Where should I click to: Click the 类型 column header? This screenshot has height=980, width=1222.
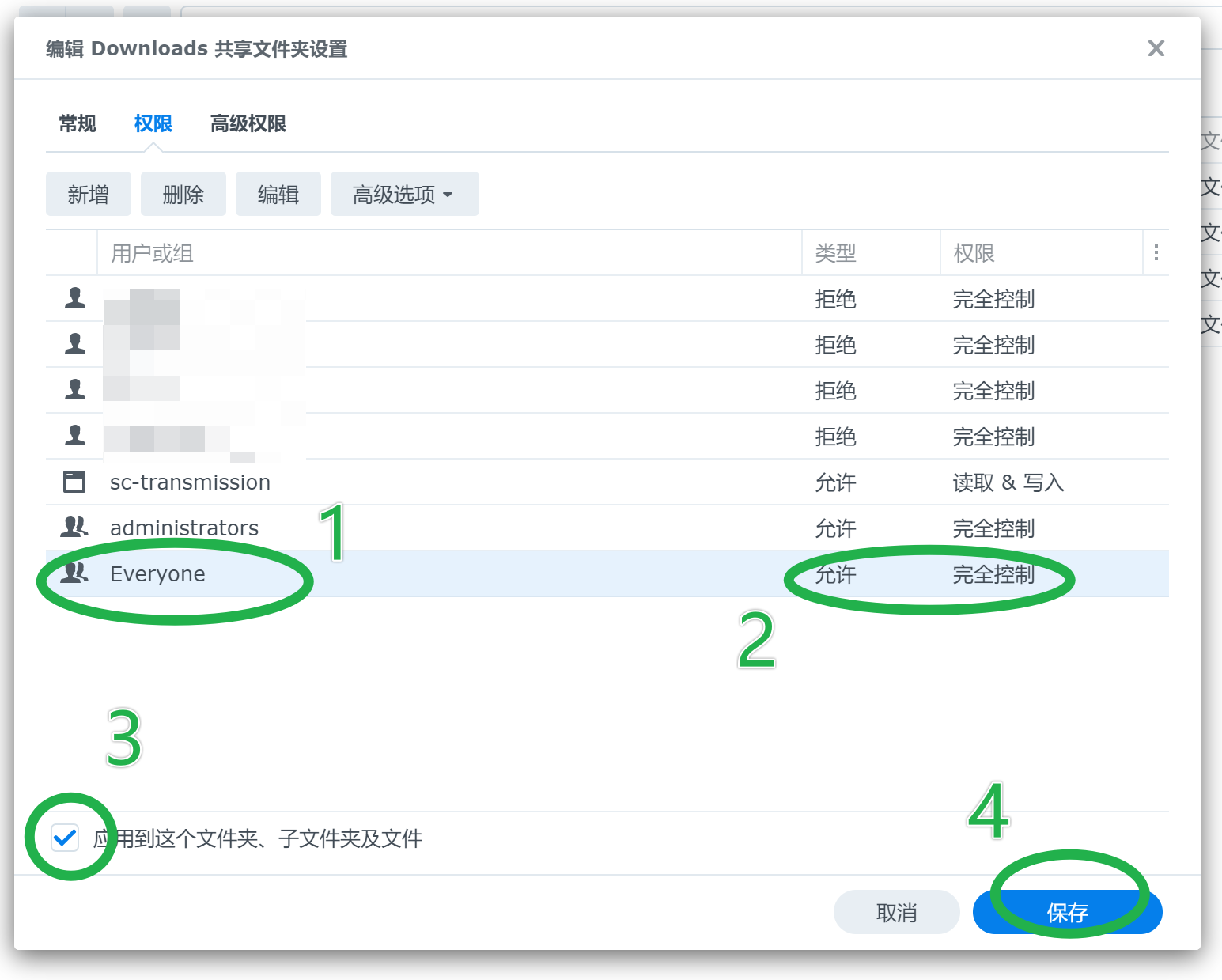click(835, 253)
